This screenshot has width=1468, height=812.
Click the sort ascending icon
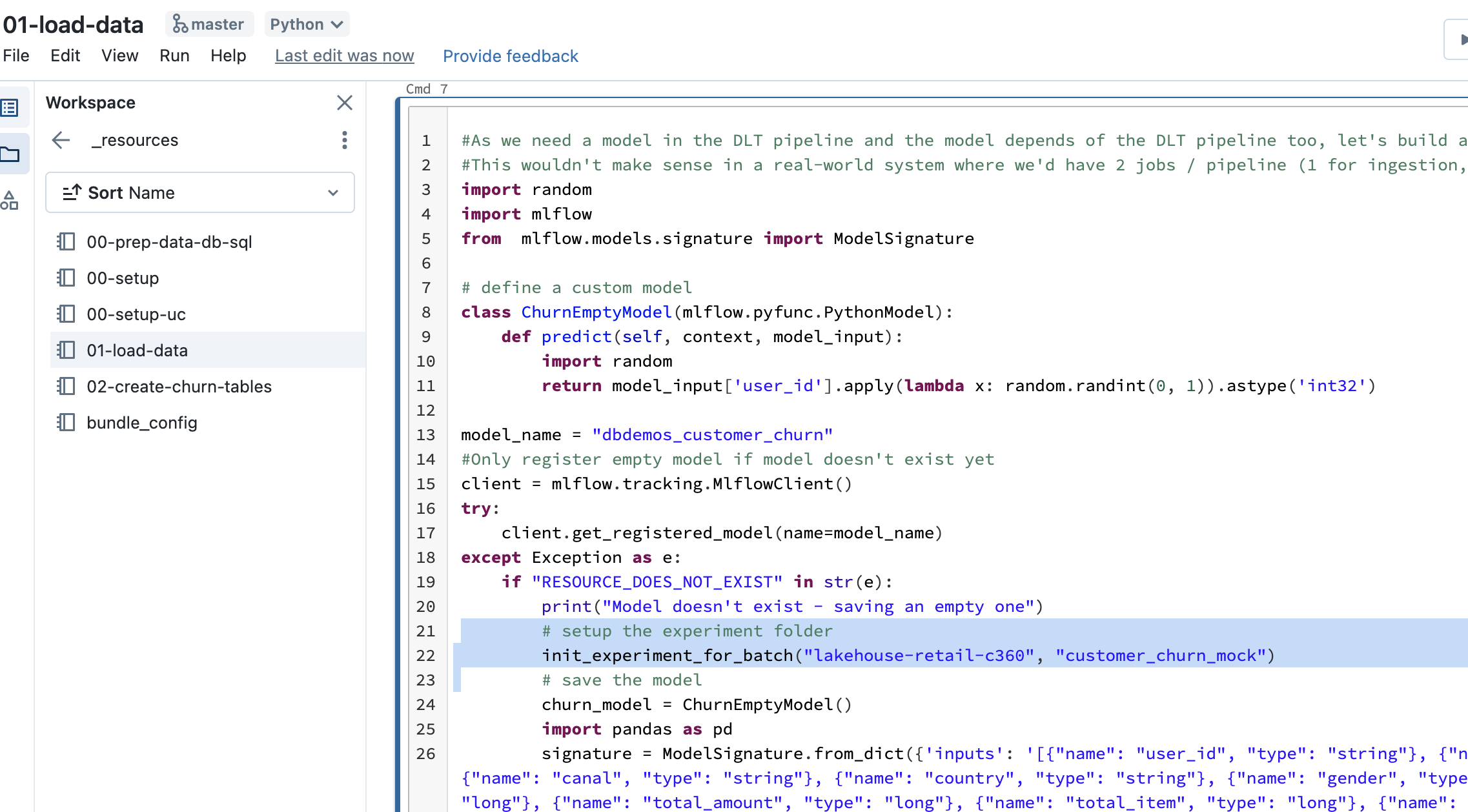click(x=71, y=192)
